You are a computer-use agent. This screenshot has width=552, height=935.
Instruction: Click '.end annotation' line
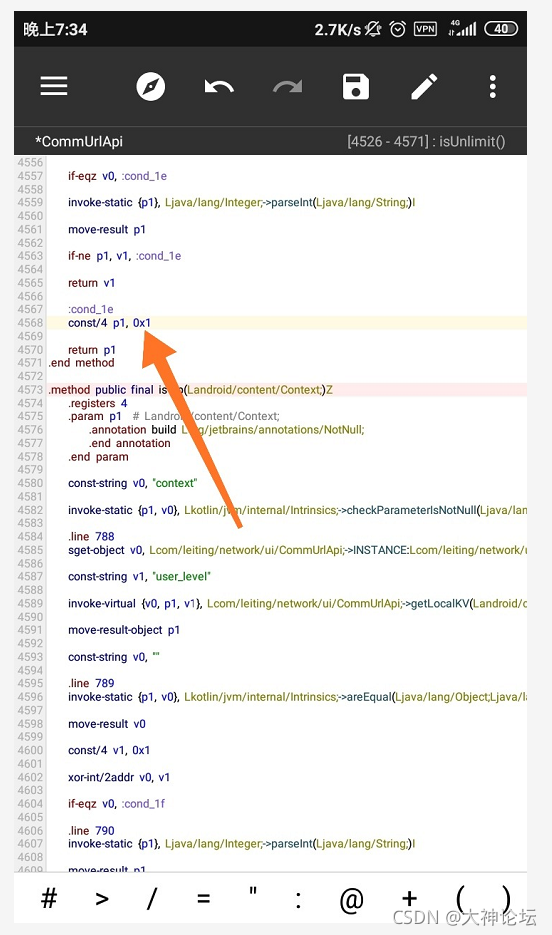(x=130, y=443)
